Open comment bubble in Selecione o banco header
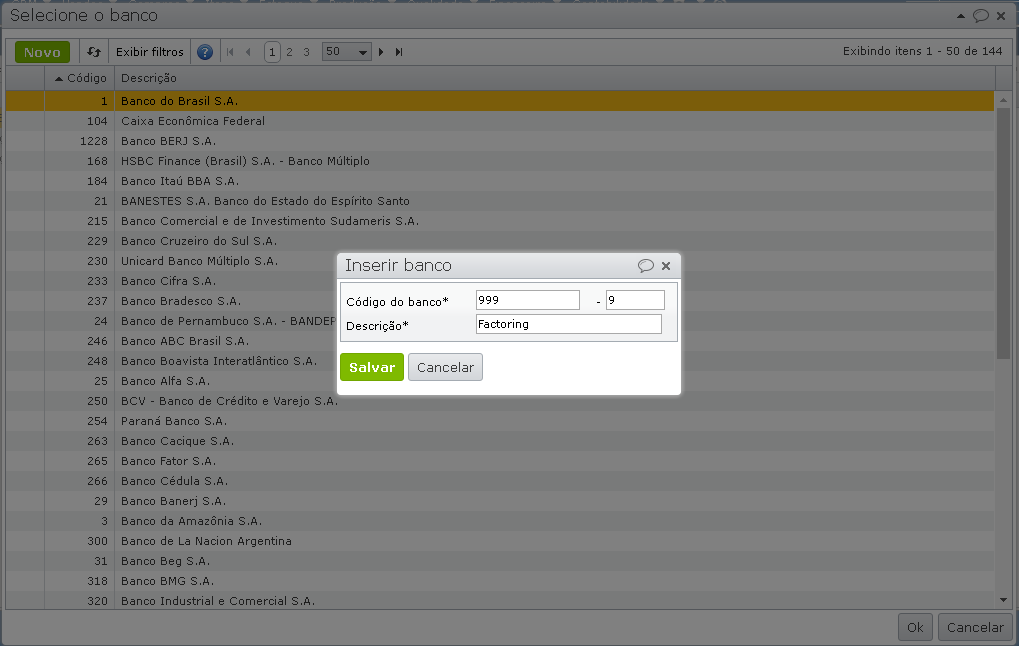The image size is (1019, 646). pyautogui.click(x=981, y=16)
